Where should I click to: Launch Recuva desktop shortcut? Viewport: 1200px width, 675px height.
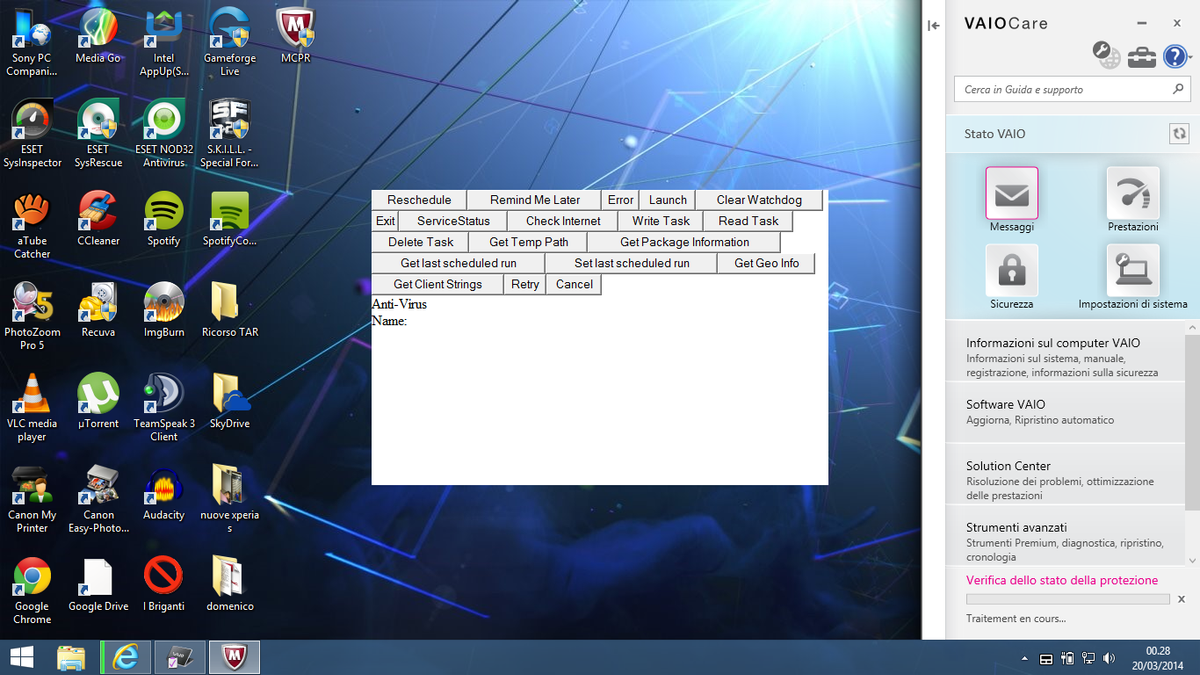[x=98, y=310]
